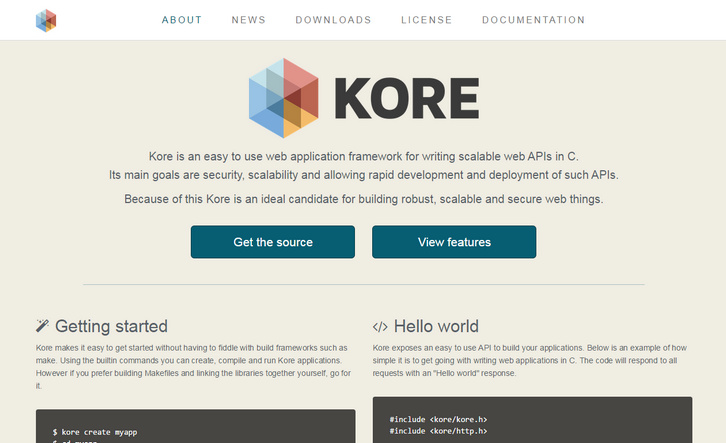Click the KORE wordmark title

tap(405, 97)
